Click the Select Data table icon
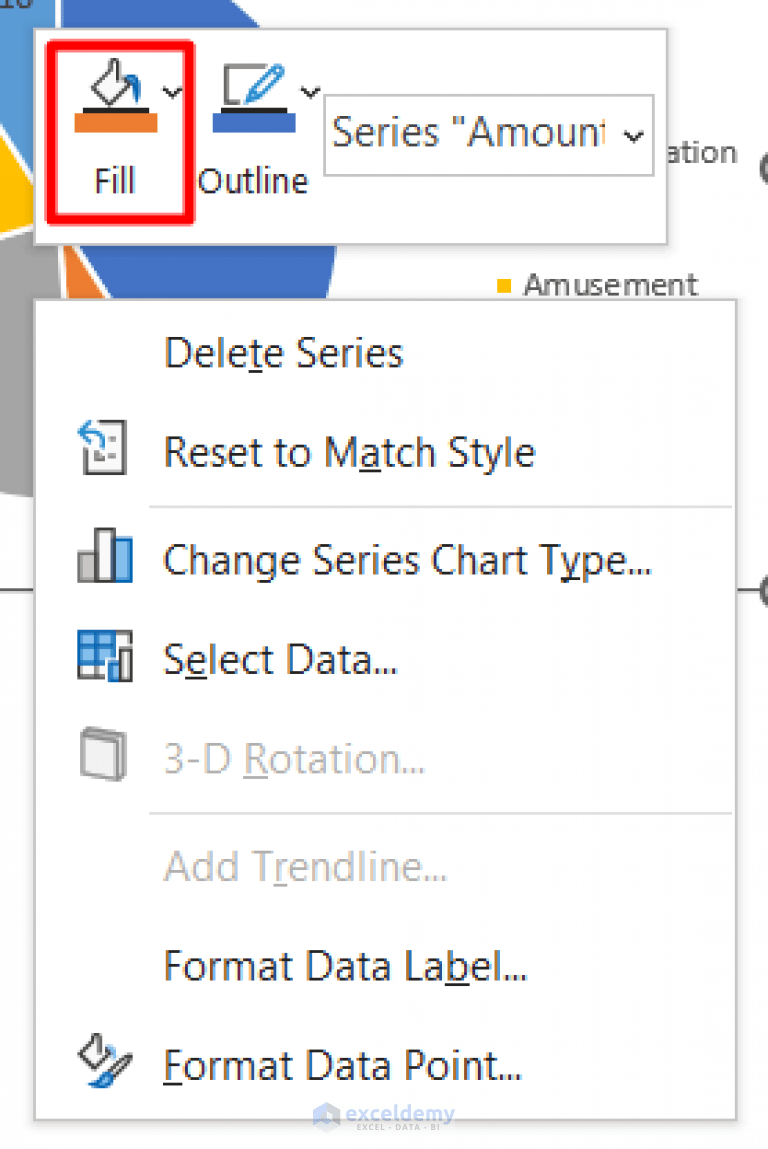Screen dimensions: 768x1149 click(103, 655)
